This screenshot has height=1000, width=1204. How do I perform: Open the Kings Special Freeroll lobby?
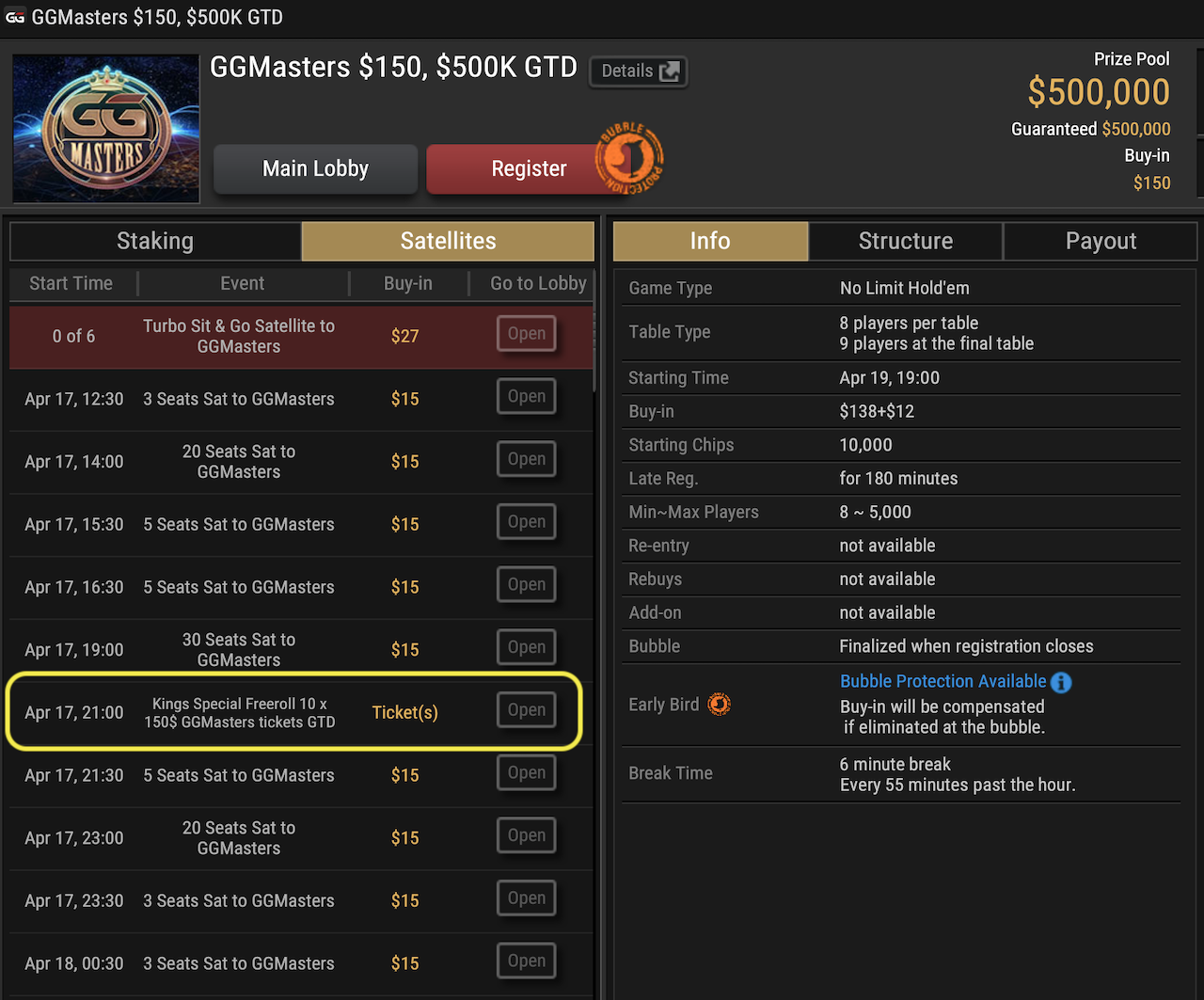527,710
